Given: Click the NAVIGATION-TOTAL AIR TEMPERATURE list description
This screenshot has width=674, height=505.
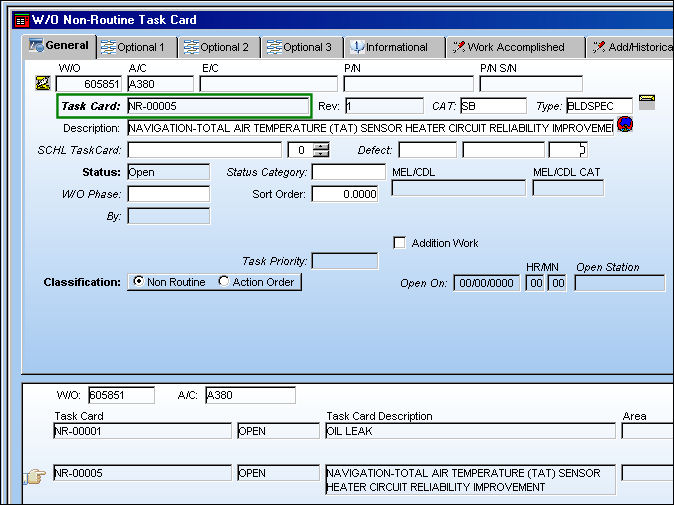Looking at the screenshot, I should point(470,480).
